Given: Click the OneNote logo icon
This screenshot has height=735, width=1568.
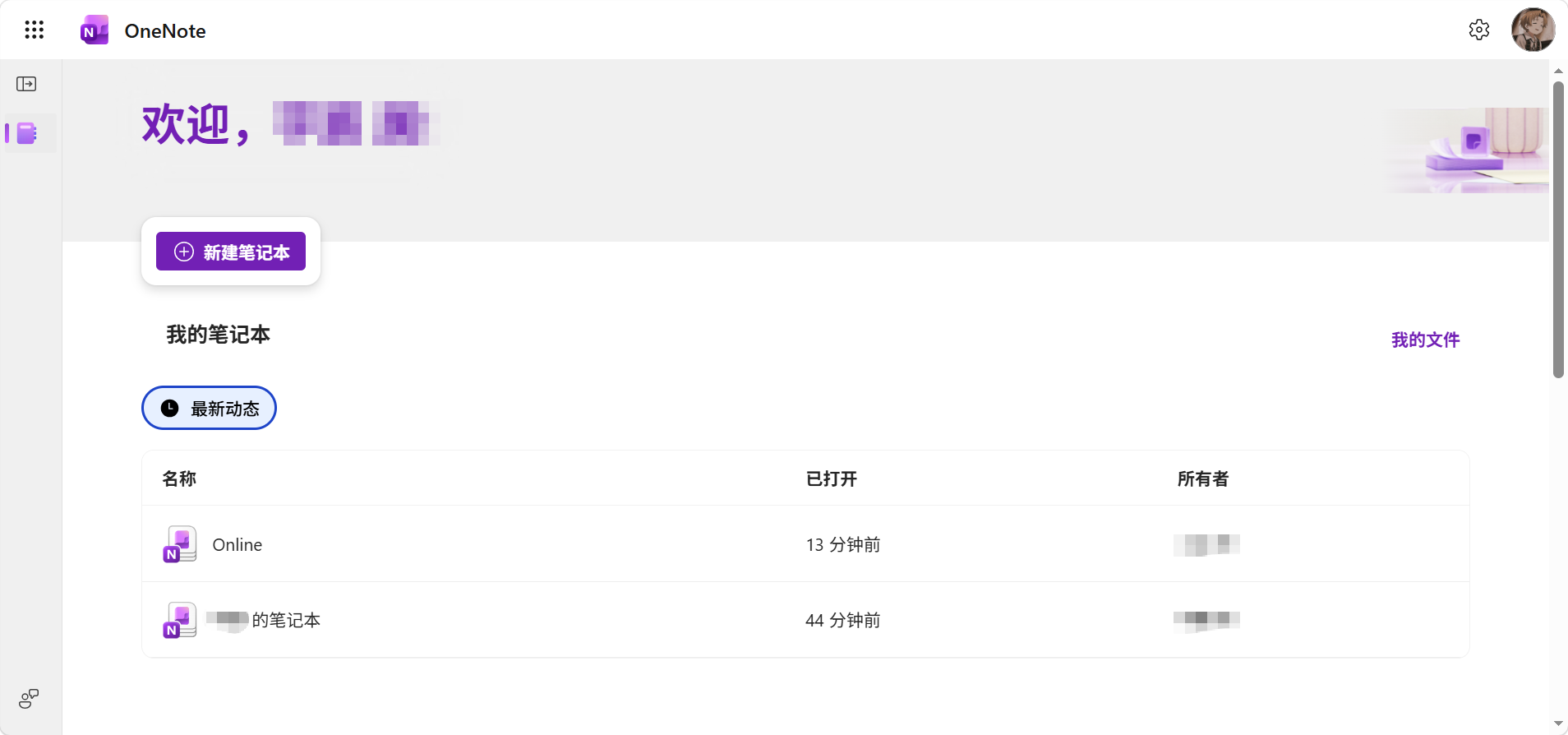Looking at the screenshot, I should (95, 30).
